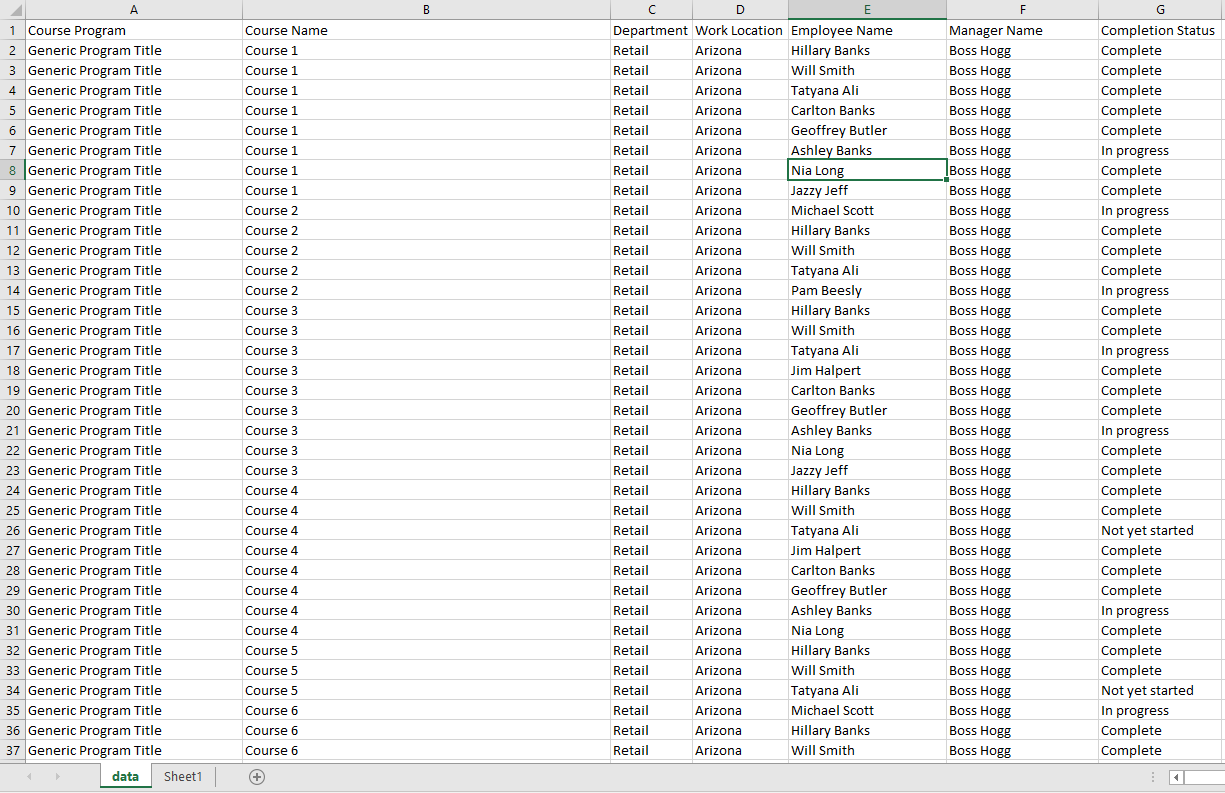The width and height of the screenshot is (1225, 793).
Task: Select Course 3 cell in row 15
Action: (x=426, y=310)
